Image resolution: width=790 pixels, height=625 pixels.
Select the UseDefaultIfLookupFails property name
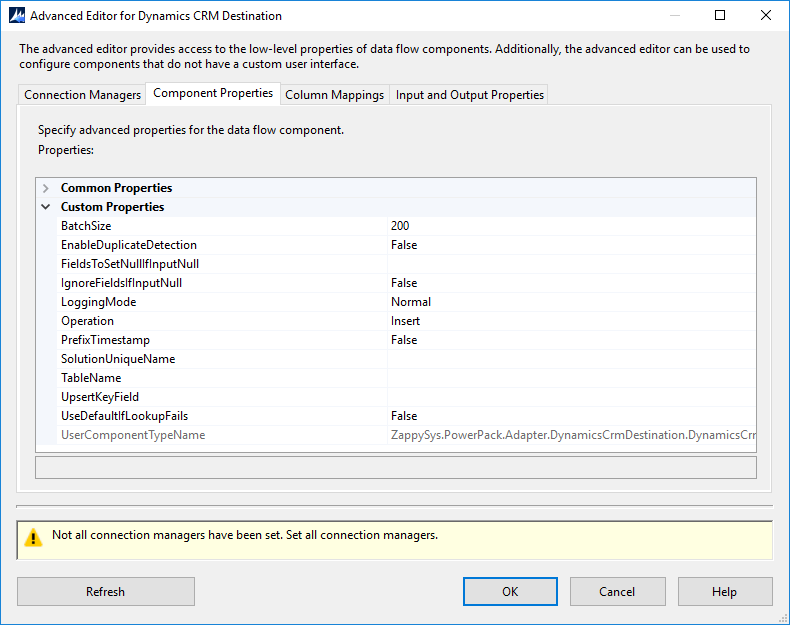click(x=124, y=416)
